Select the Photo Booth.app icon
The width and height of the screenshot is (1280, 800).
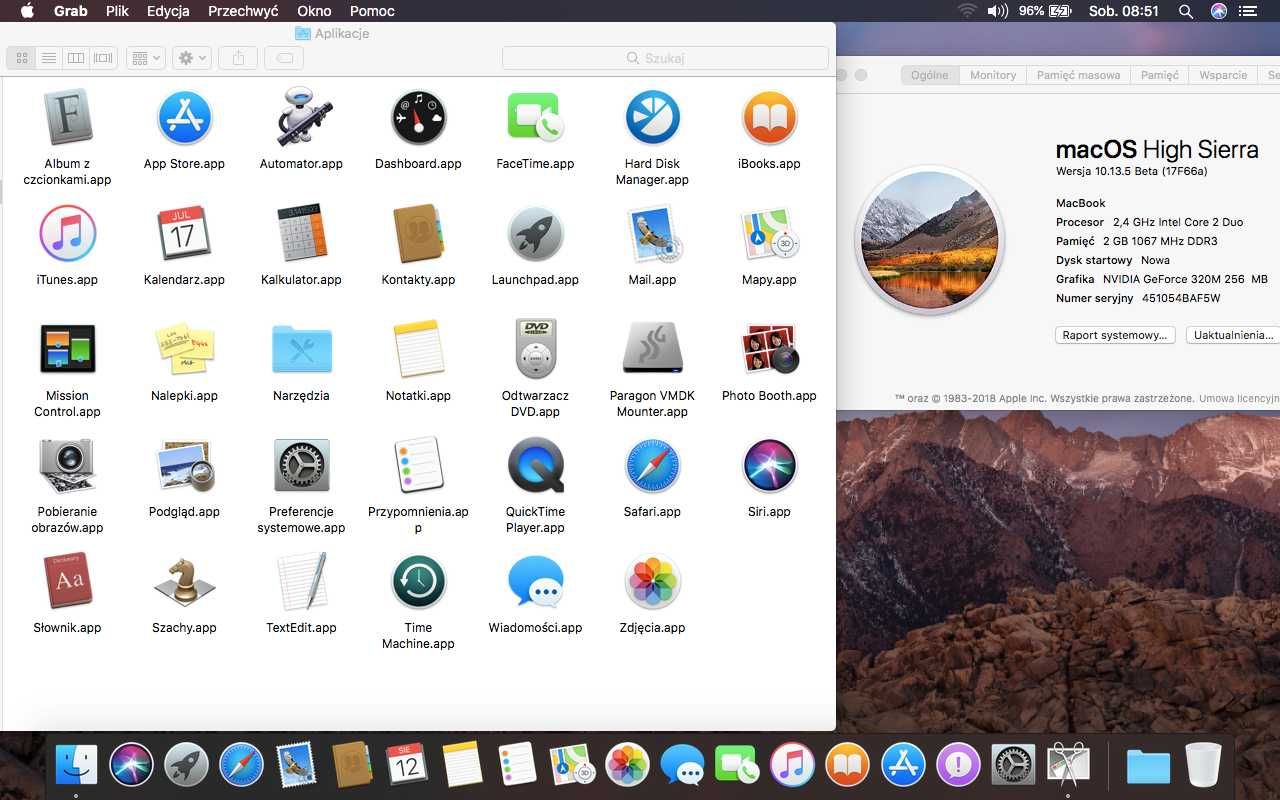[769, 349]
